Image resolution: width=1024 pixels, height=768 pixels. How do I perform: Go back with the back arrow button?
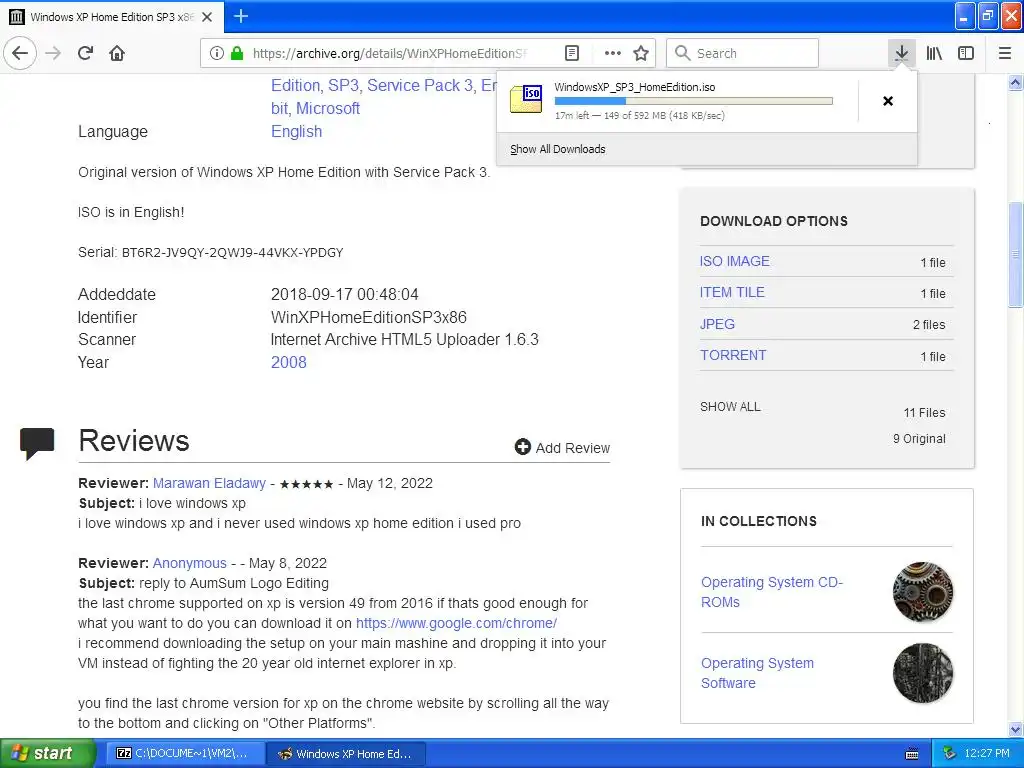point(20,53)
